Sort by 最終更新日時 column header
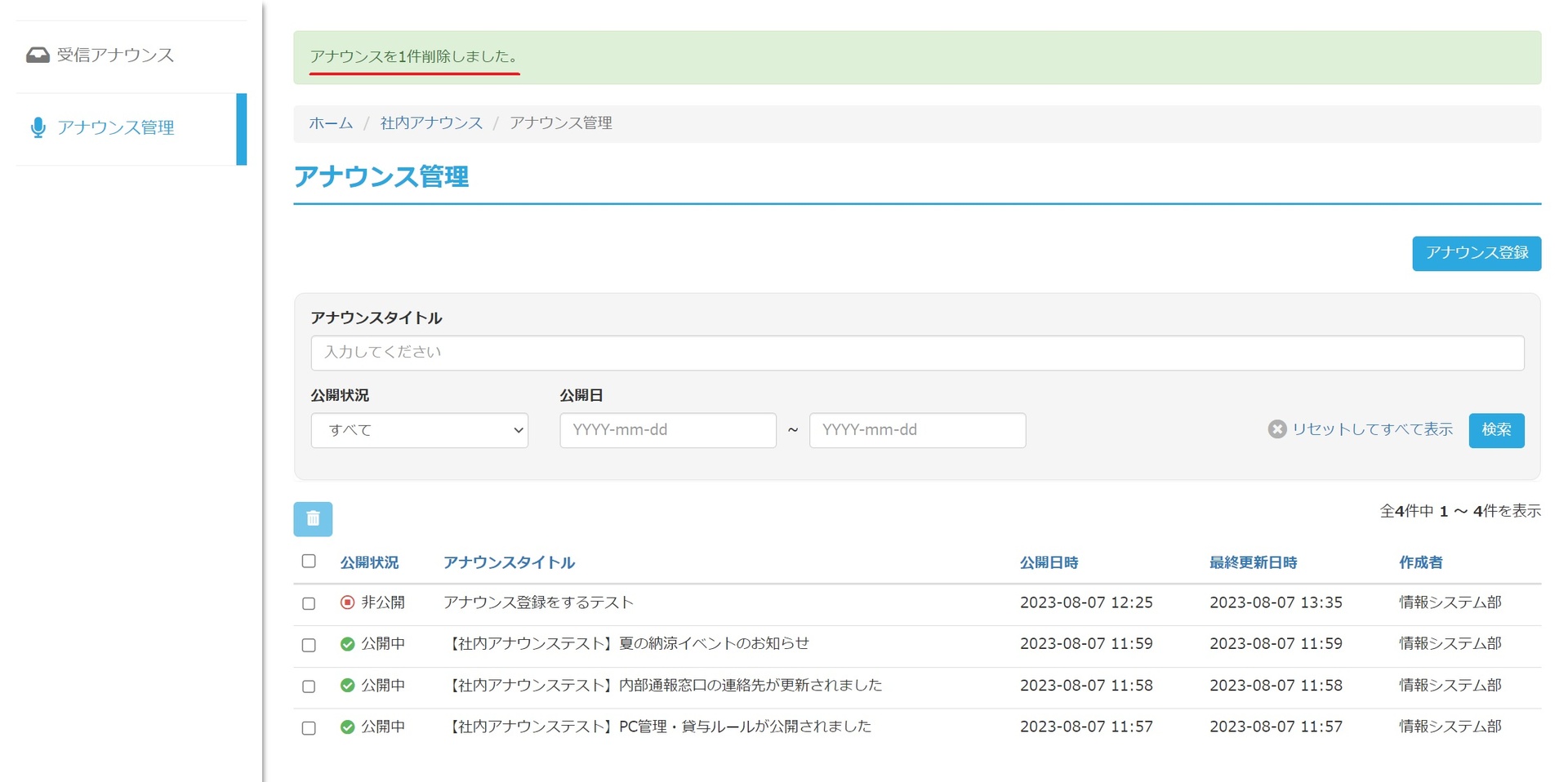 point(1253,562)
